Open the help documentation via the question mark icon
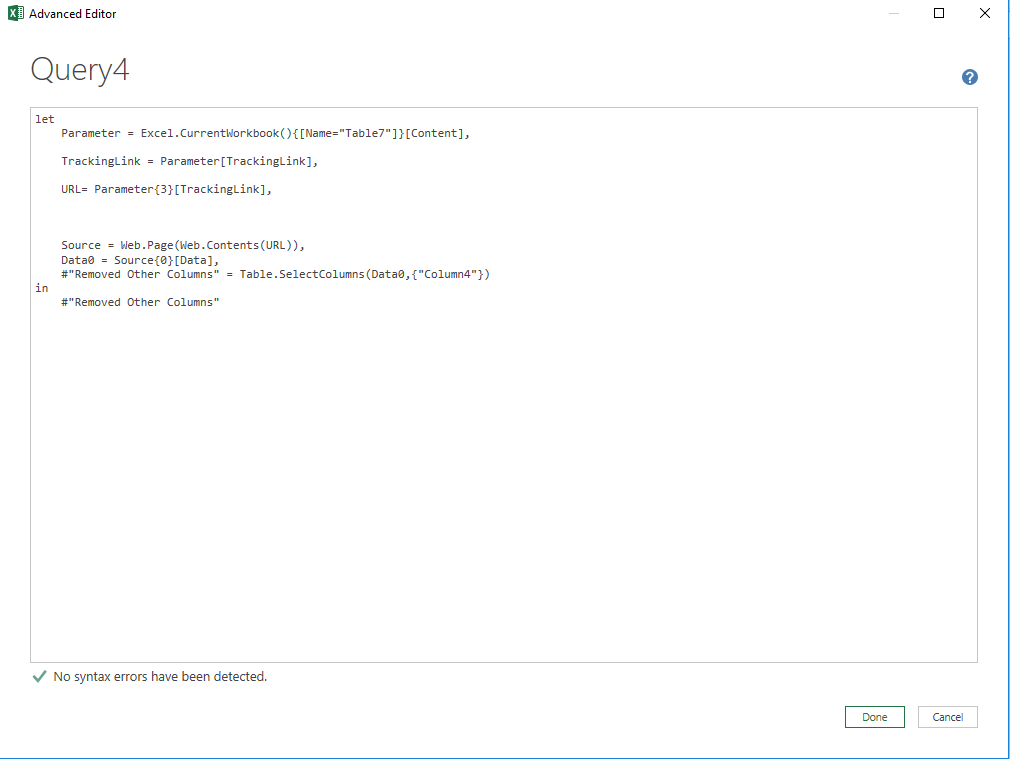The image size is (1010, 759). tap(969, 77)
